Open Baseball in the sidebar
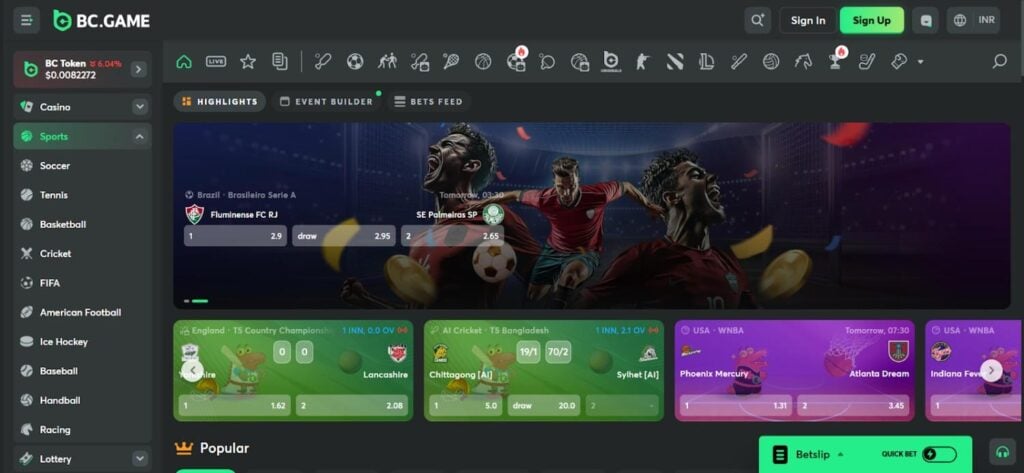This screenshot has width=1024, height=473. (x=82, y=371)
